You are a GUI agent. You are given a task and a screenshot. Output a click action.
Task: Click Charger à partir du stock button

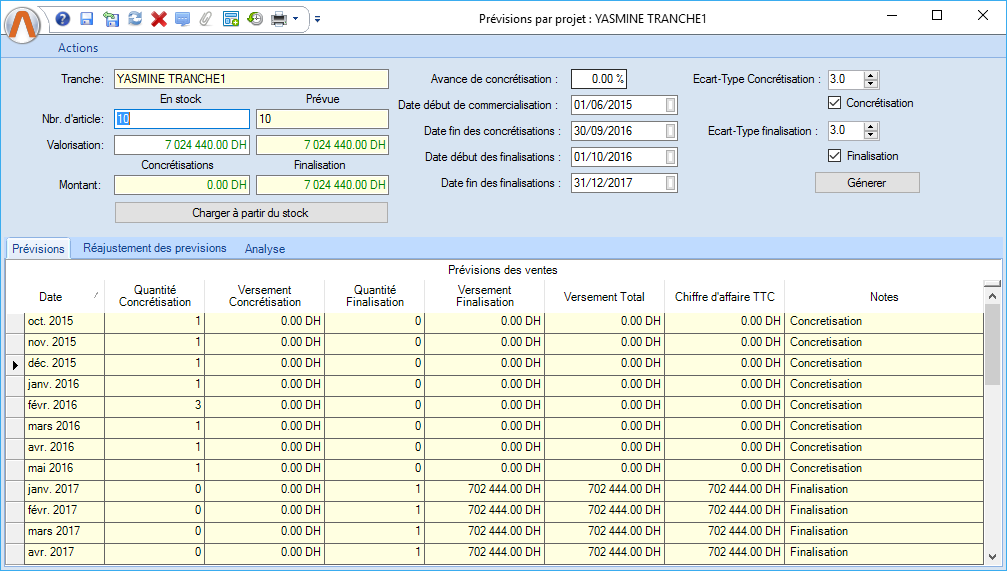[251, 213]
